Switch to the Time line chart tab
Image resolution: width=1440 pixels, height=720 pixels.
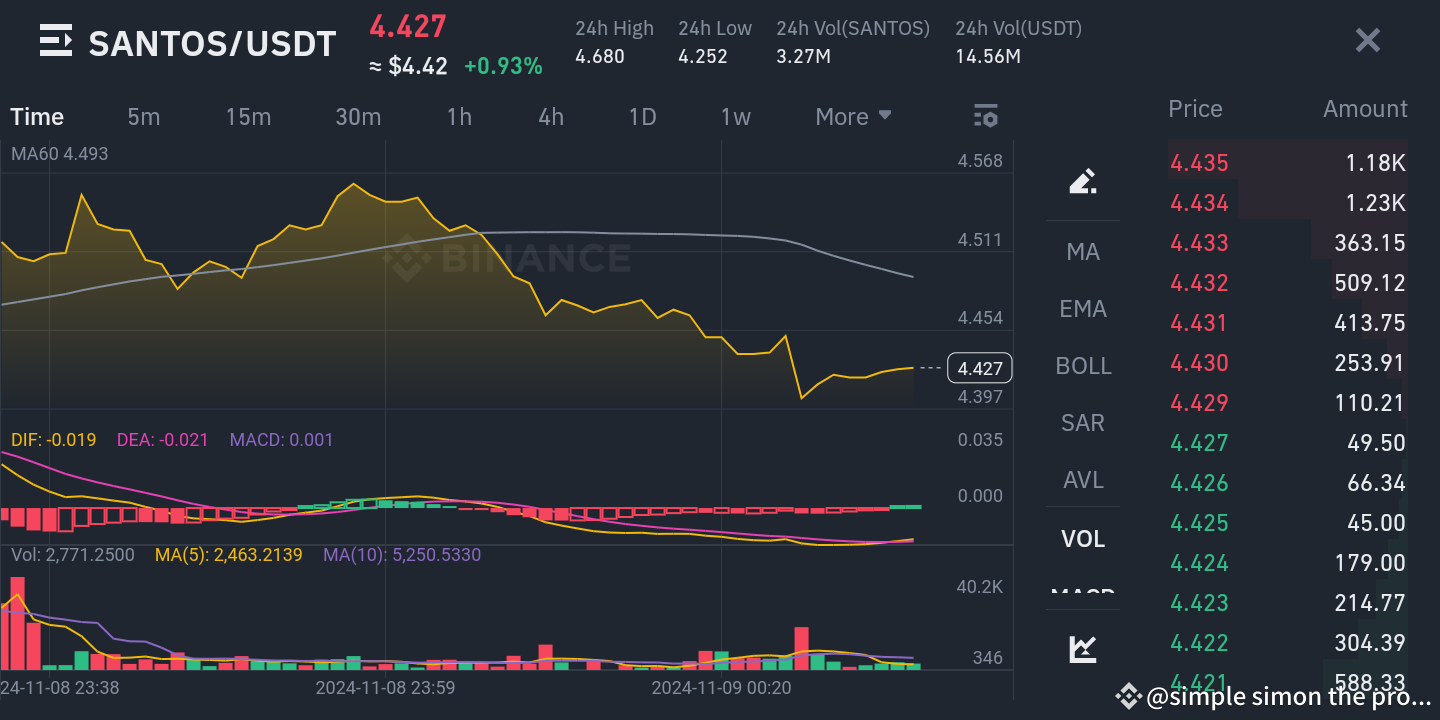click(x=37, y=117)
